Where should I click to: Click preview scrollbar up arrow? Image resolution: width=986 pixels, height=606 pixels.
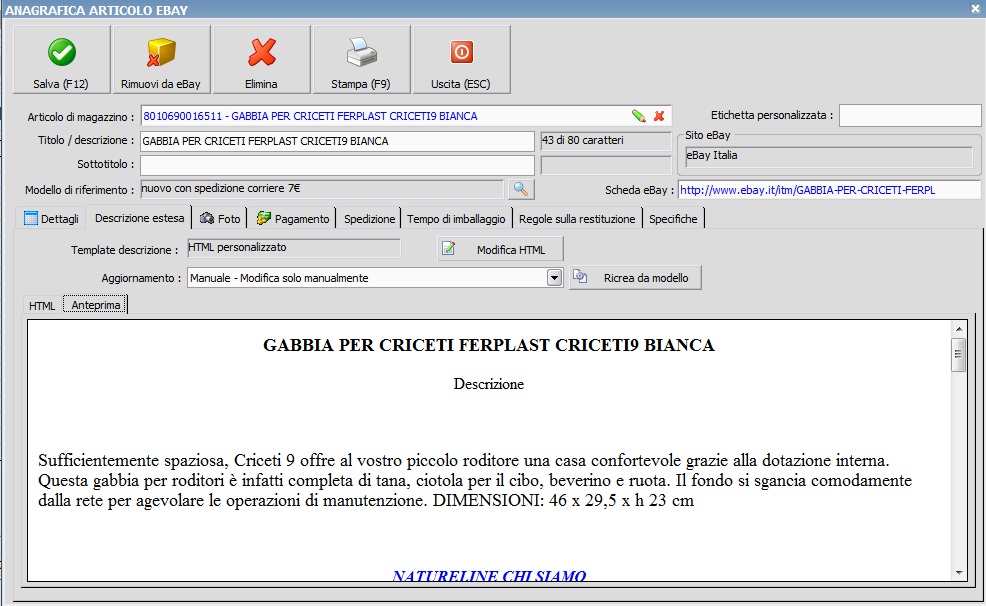pos(958,329)
